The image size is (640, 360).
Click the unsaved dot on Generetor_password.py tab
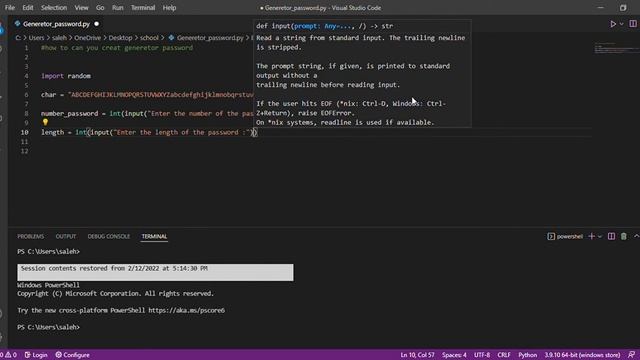(96, 24)
